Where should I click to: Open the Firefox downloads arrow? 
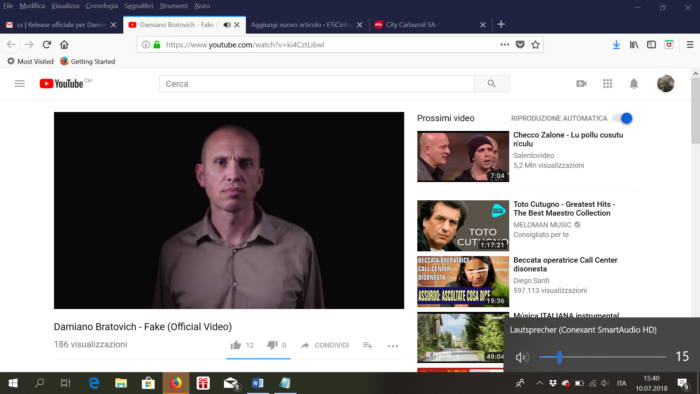click(616, 45)
